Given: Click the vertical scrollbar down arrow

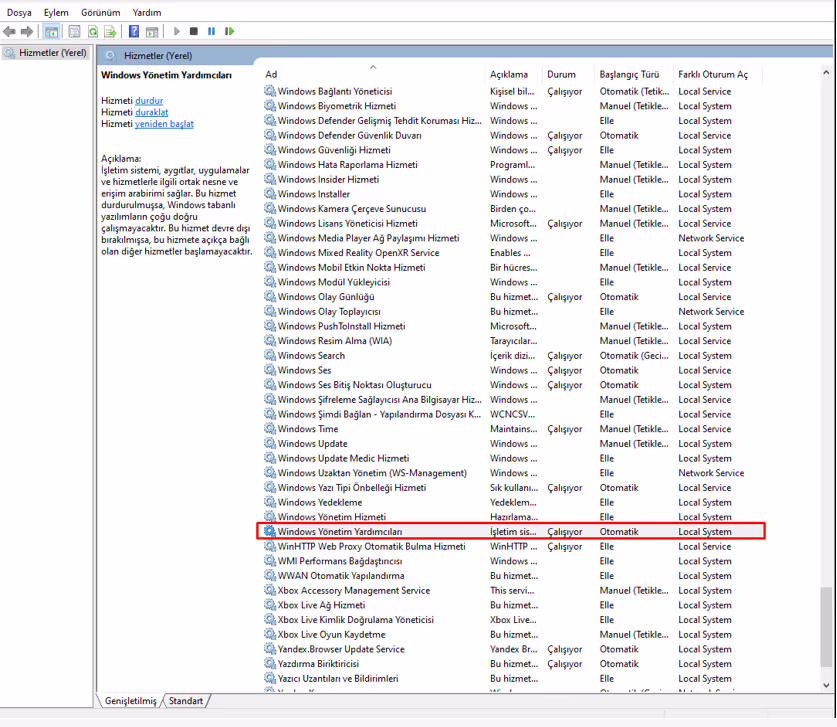Looking at the screenshot, I should point(826,686).
